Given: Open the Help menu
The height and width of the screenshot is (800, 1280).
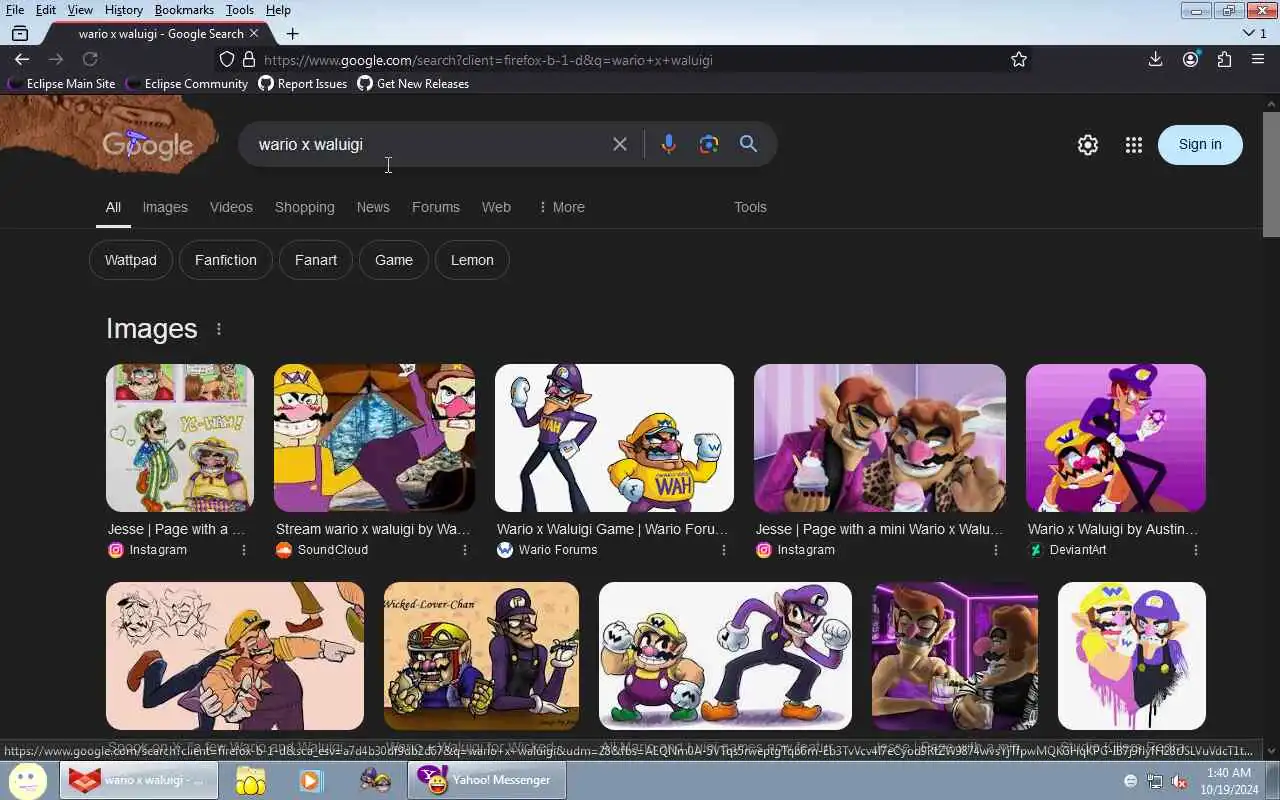Looking at the screenshot, I should pyautogui.click(x=278, y=10).
